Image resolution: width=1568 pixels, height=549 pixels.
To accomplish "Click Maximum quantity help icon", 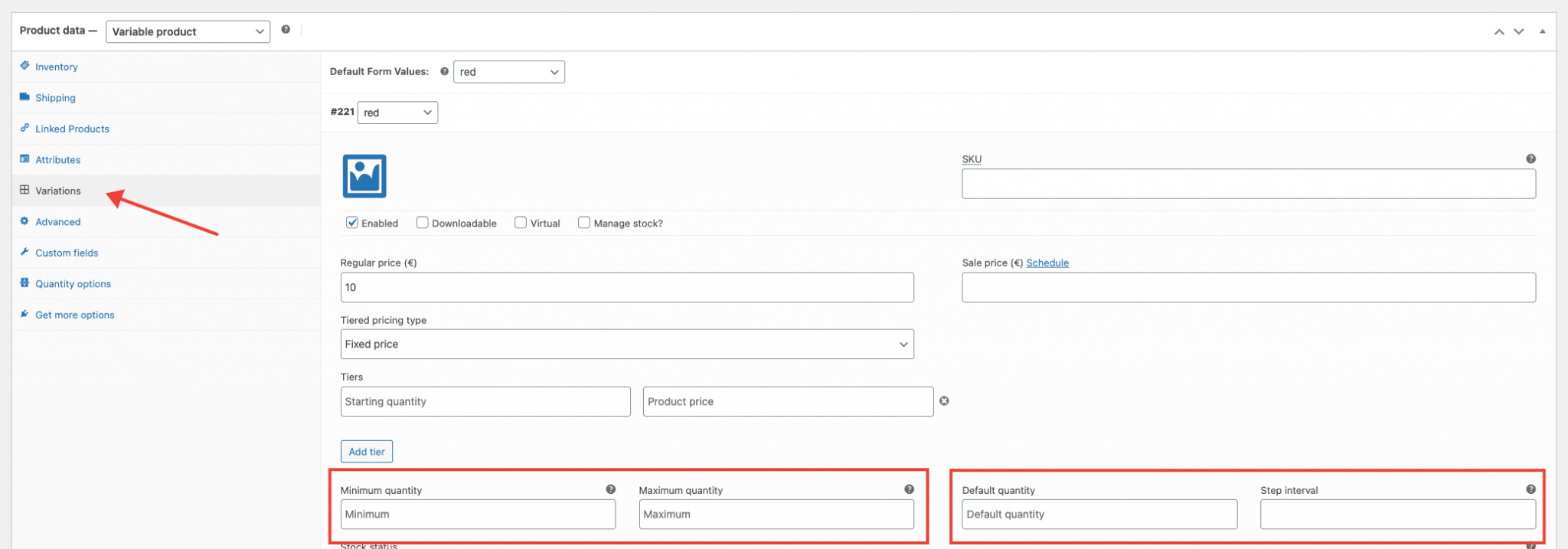I will tap(909, 489).
